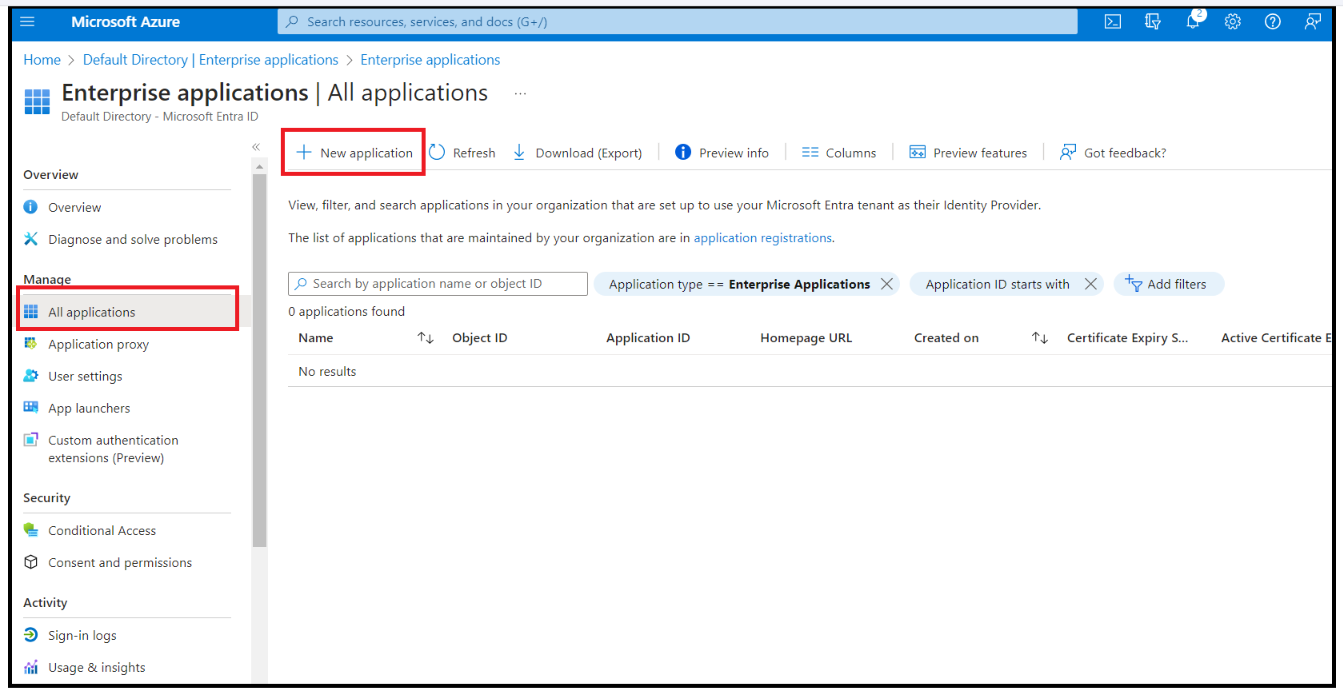Click the Diagnose and solve problems wrench icon
The width and height of the screenshot is (1343, 691).
coord(31,239)
